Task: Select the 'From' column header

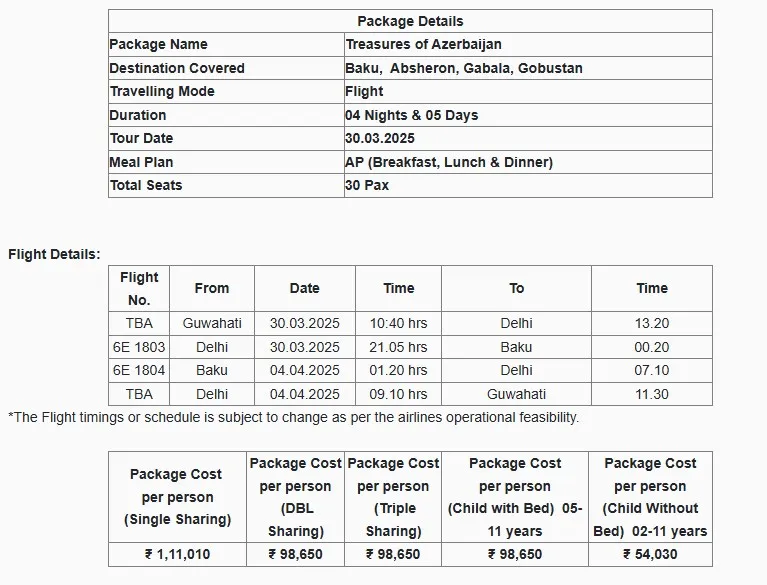Action: pos(212,288)
